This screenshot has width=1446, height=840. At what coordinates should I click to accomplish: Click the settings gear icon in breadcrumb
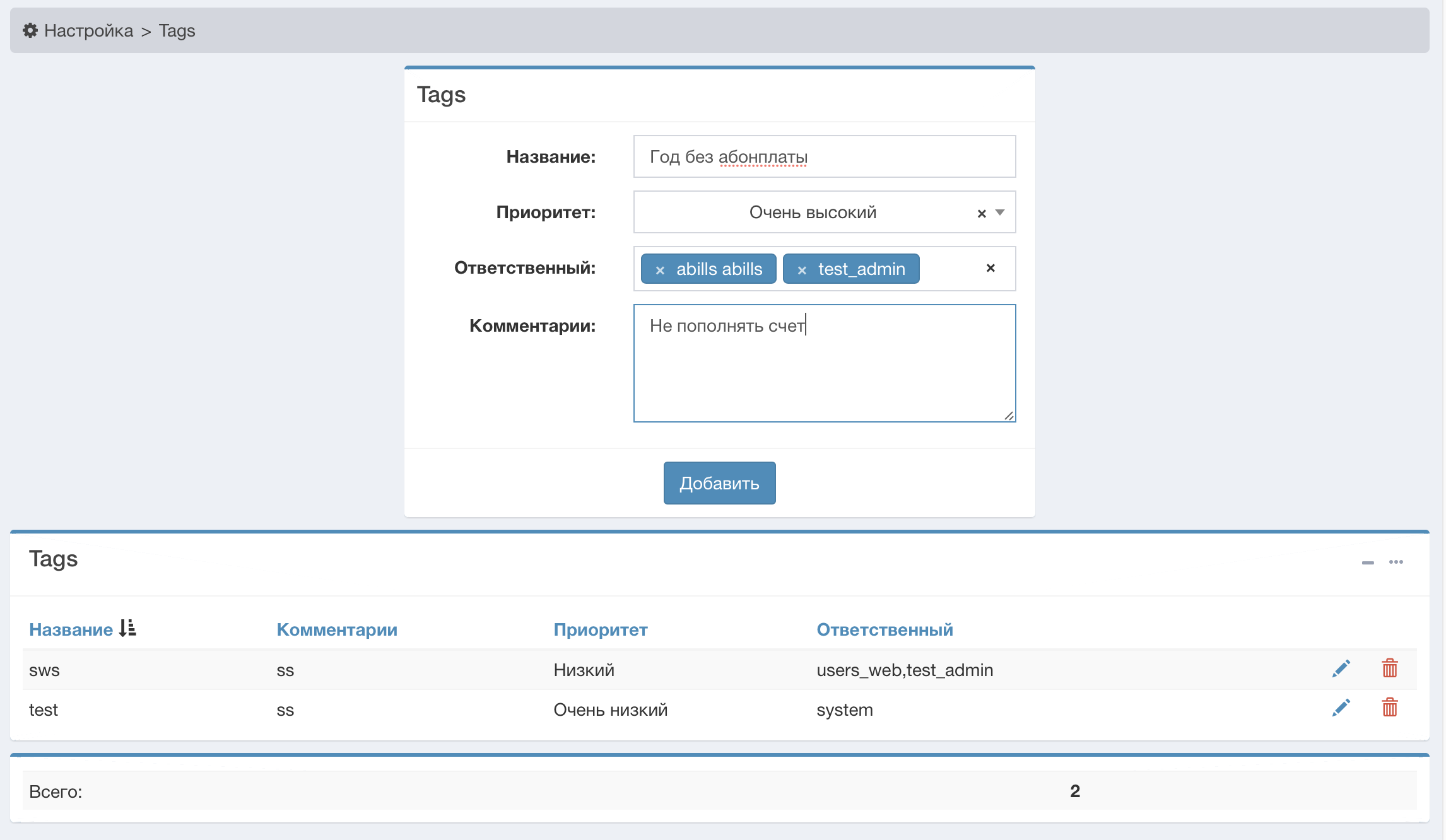tap(30, 30)
